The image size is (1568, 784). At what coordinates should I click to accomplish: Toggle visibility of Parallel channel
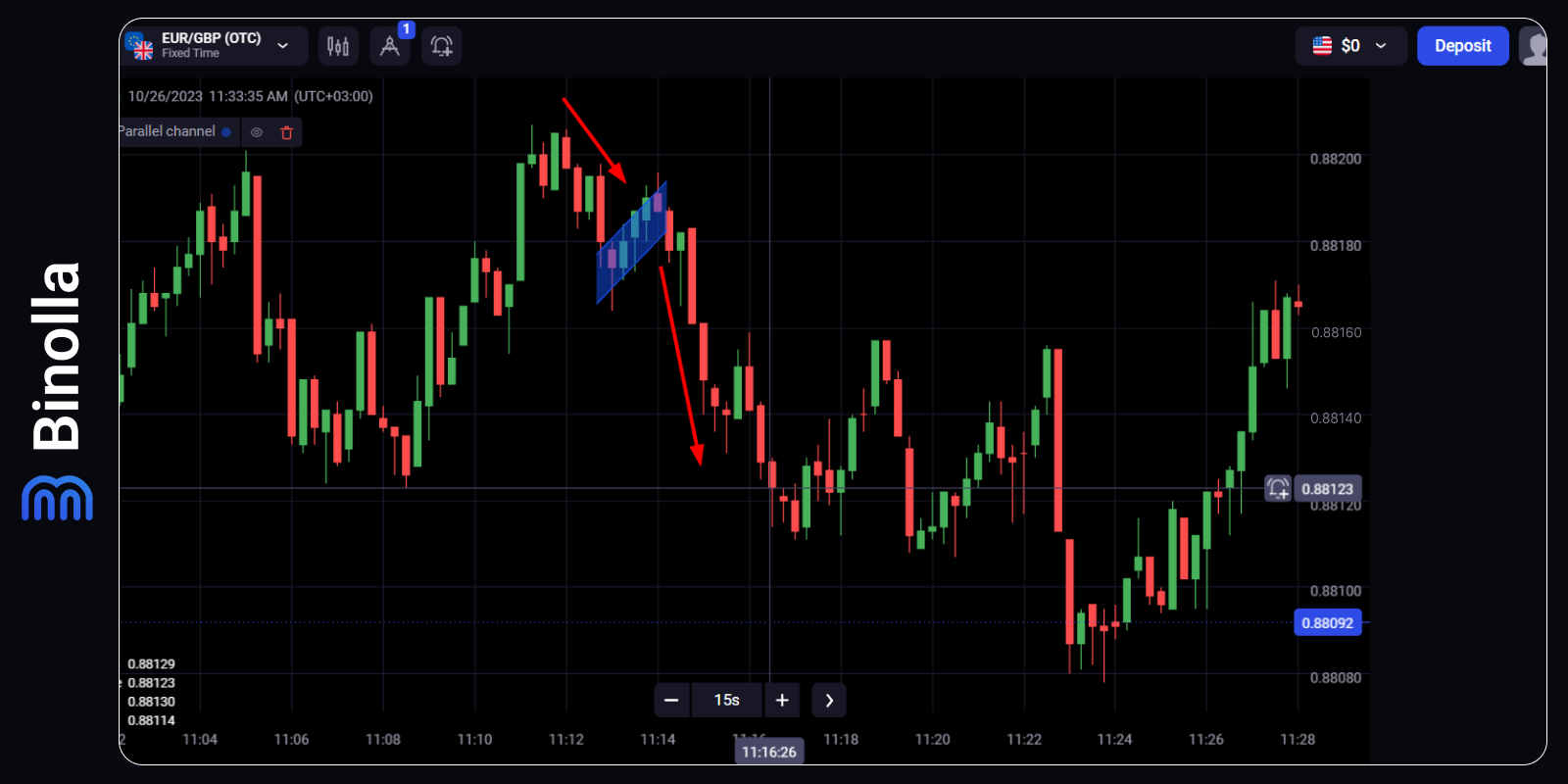click(x=257, y=132)
